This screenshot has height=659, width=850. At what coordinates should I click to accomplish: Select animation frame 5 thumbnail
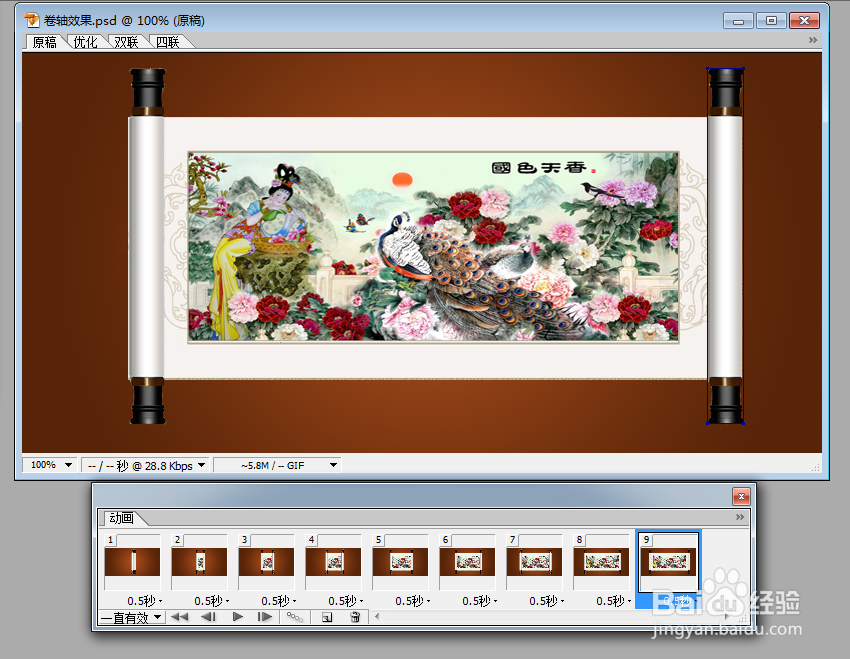click(400, 562)
